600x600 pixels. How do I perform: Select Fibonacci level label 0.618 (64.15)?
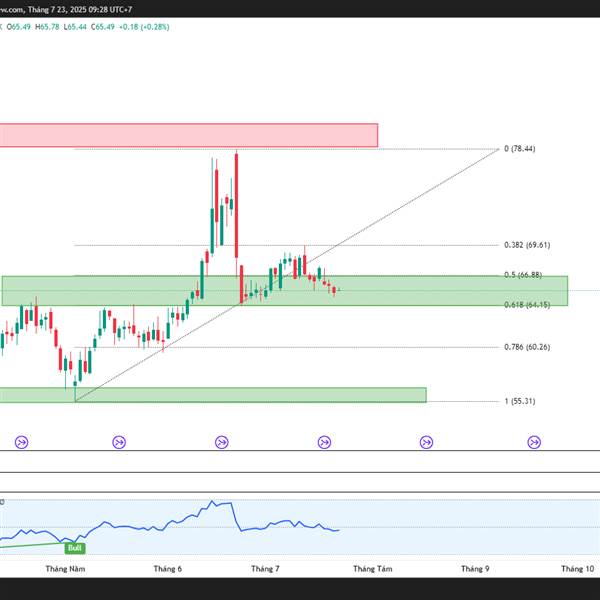[x=527, y=305]
